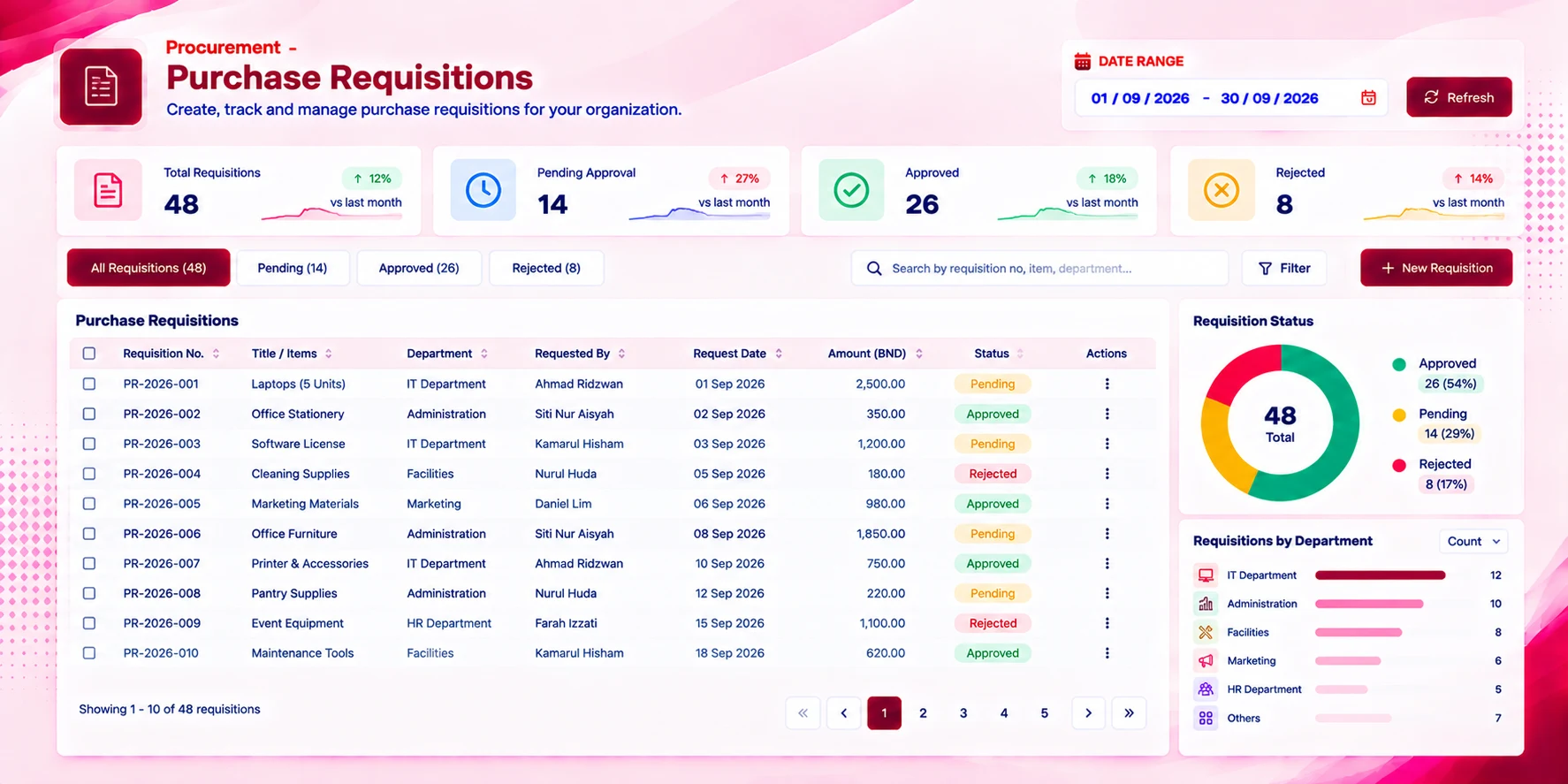The height and width of the screenshot is (784, 1568).
Task: Click the HR Department people icon
Action: pos(1206,689)
